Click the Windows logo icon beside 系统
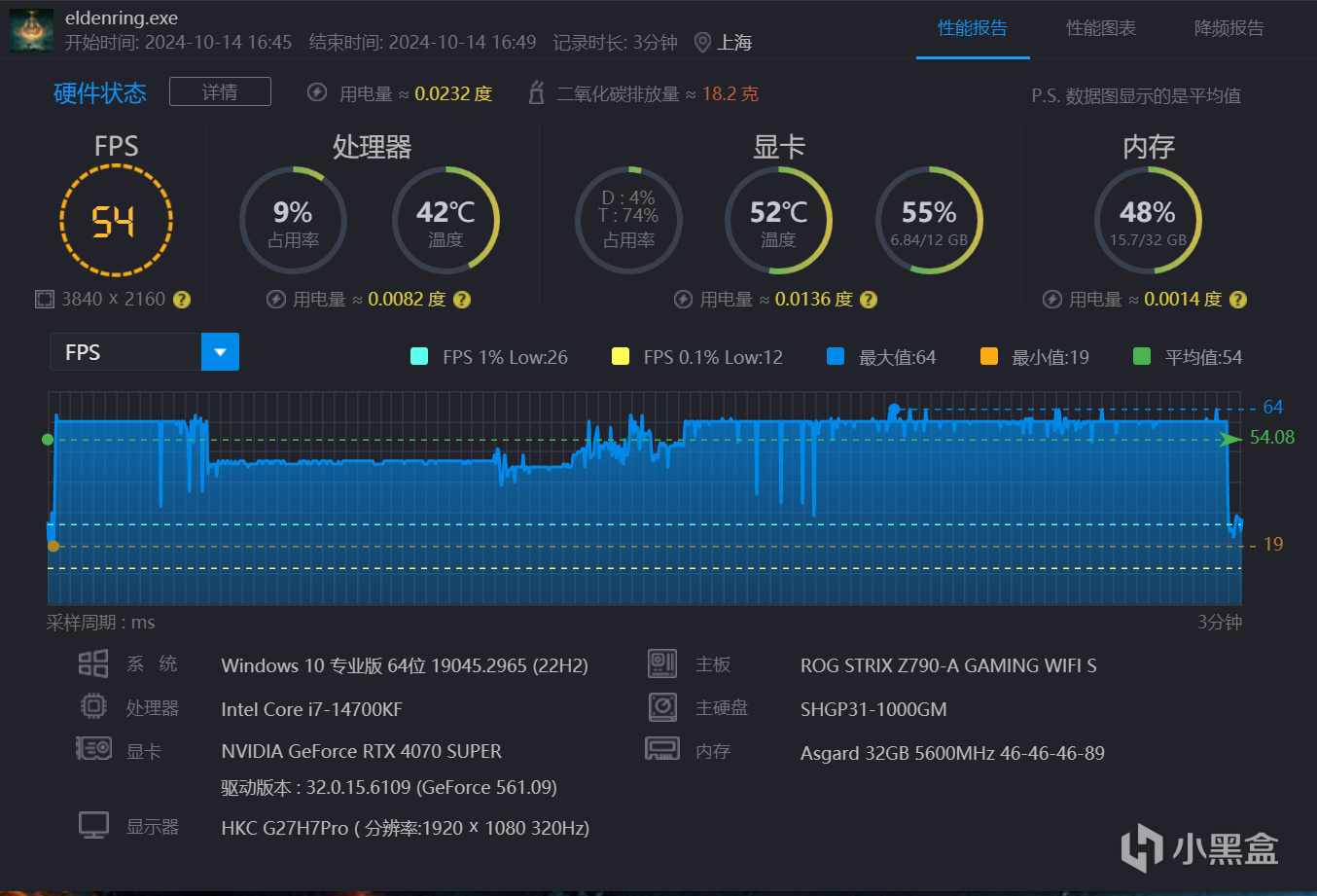1317x896 pixels. tap(93, 664)
